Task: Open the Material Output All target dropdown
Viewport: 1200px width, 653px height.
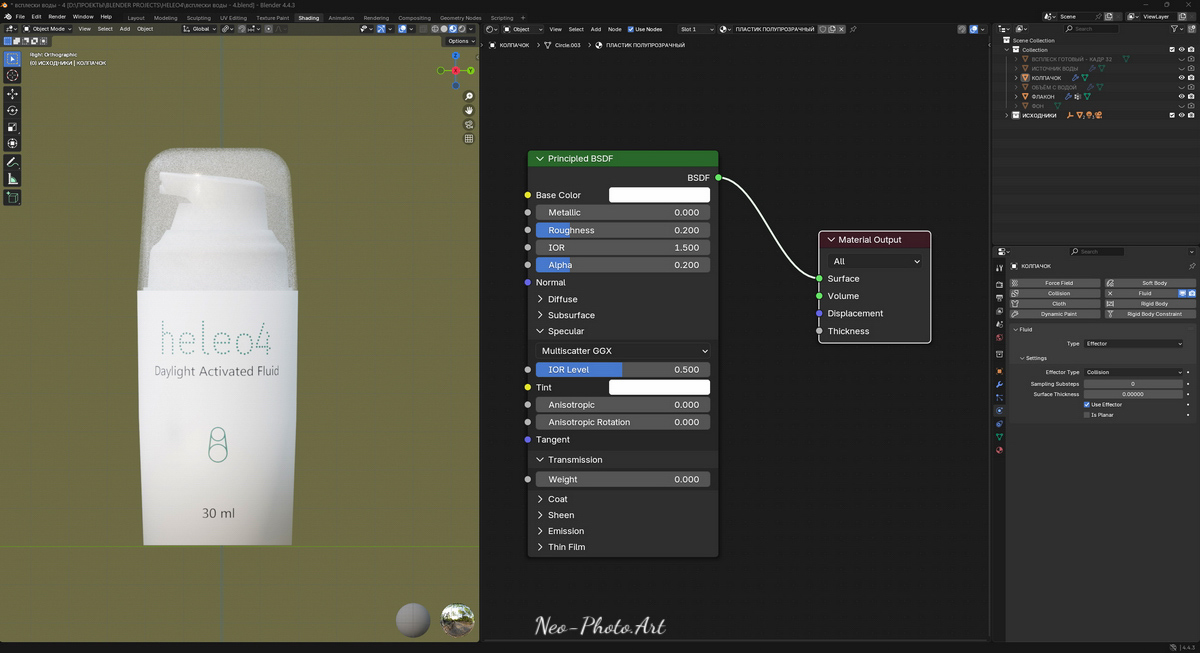Action: point(875,261)
